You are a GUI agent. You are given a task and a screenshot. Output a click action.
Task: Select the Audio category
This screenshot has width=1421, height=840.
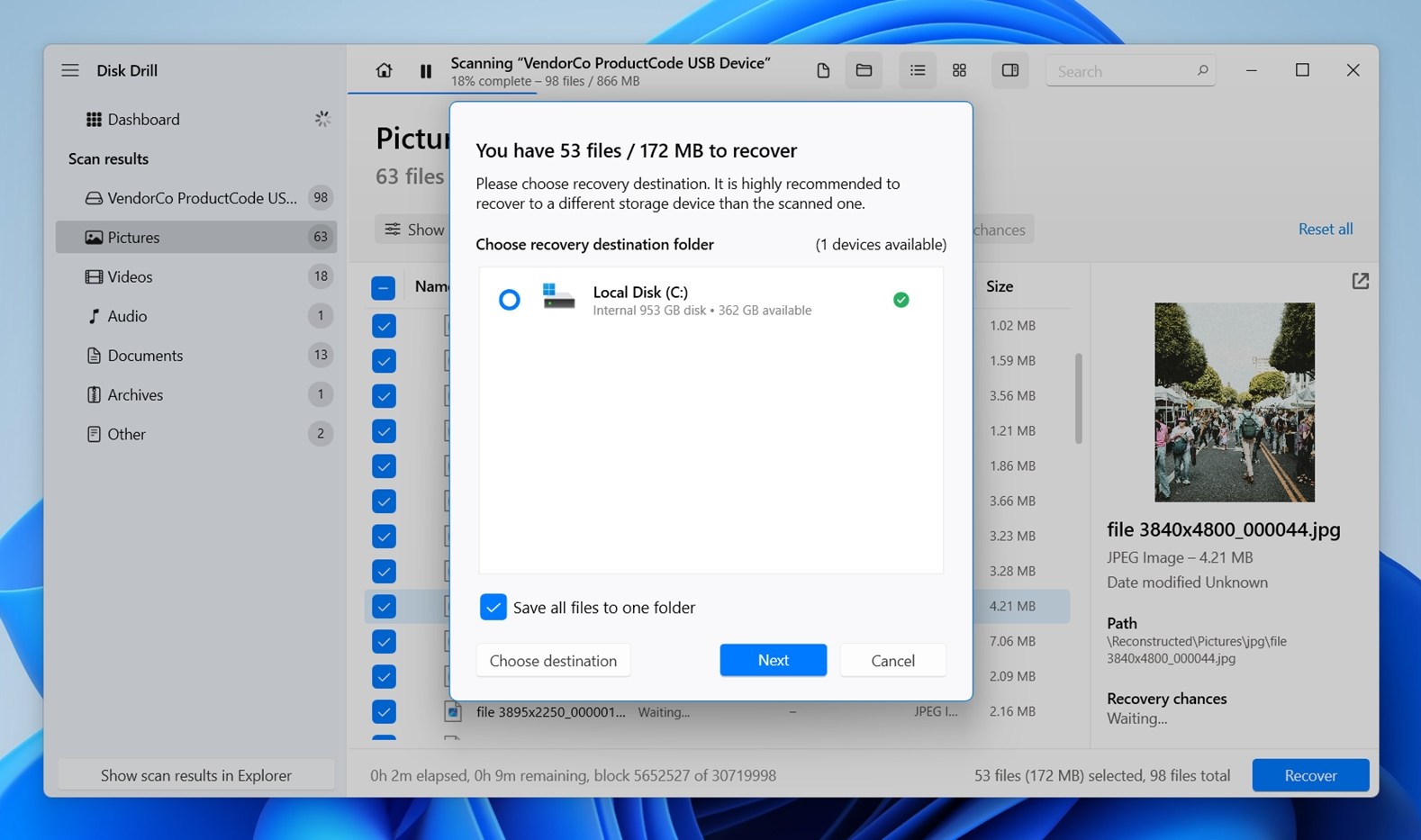pyautogui.click(x=196, y=316)
